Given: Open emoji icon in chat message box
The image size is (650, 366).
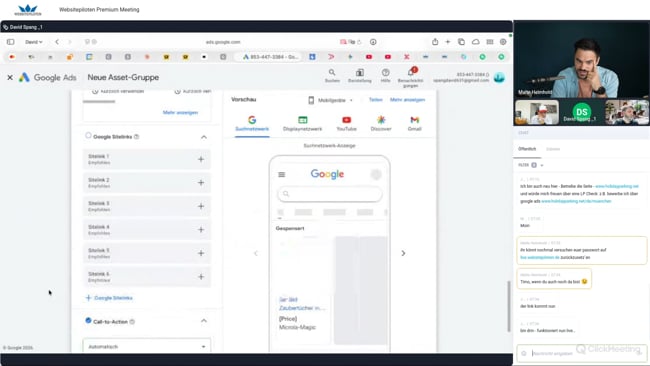Looking at the screenshot, I should click(524, 354).
